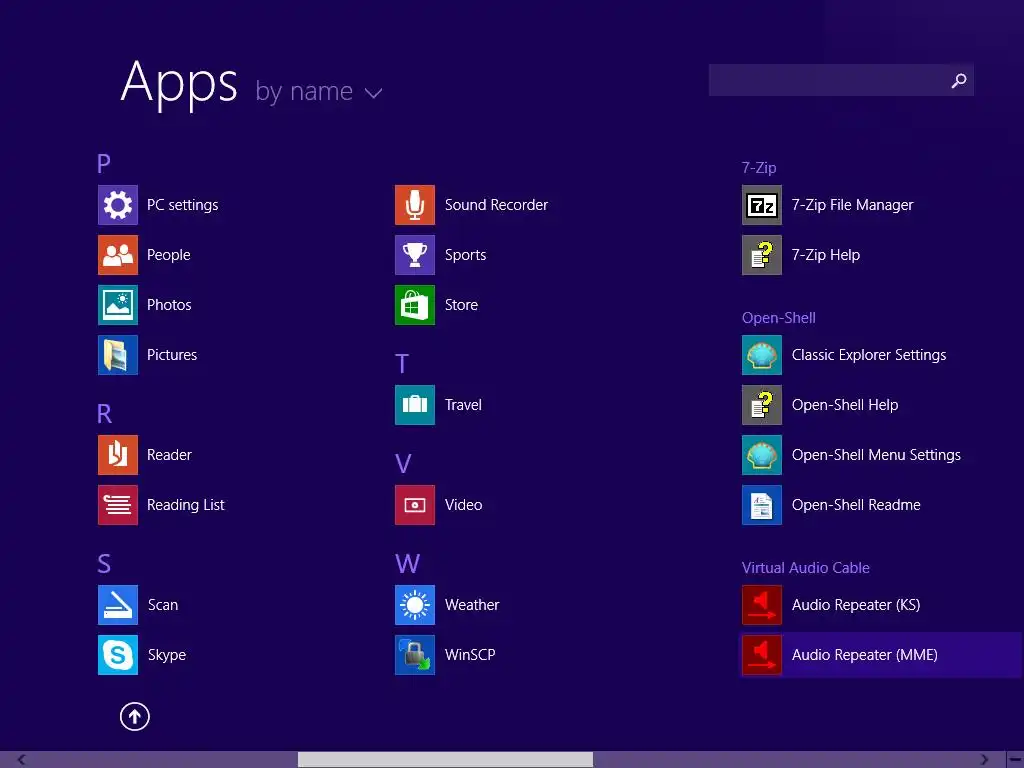
Task: Open the PC settings gear icon
Action: point(118,205)
